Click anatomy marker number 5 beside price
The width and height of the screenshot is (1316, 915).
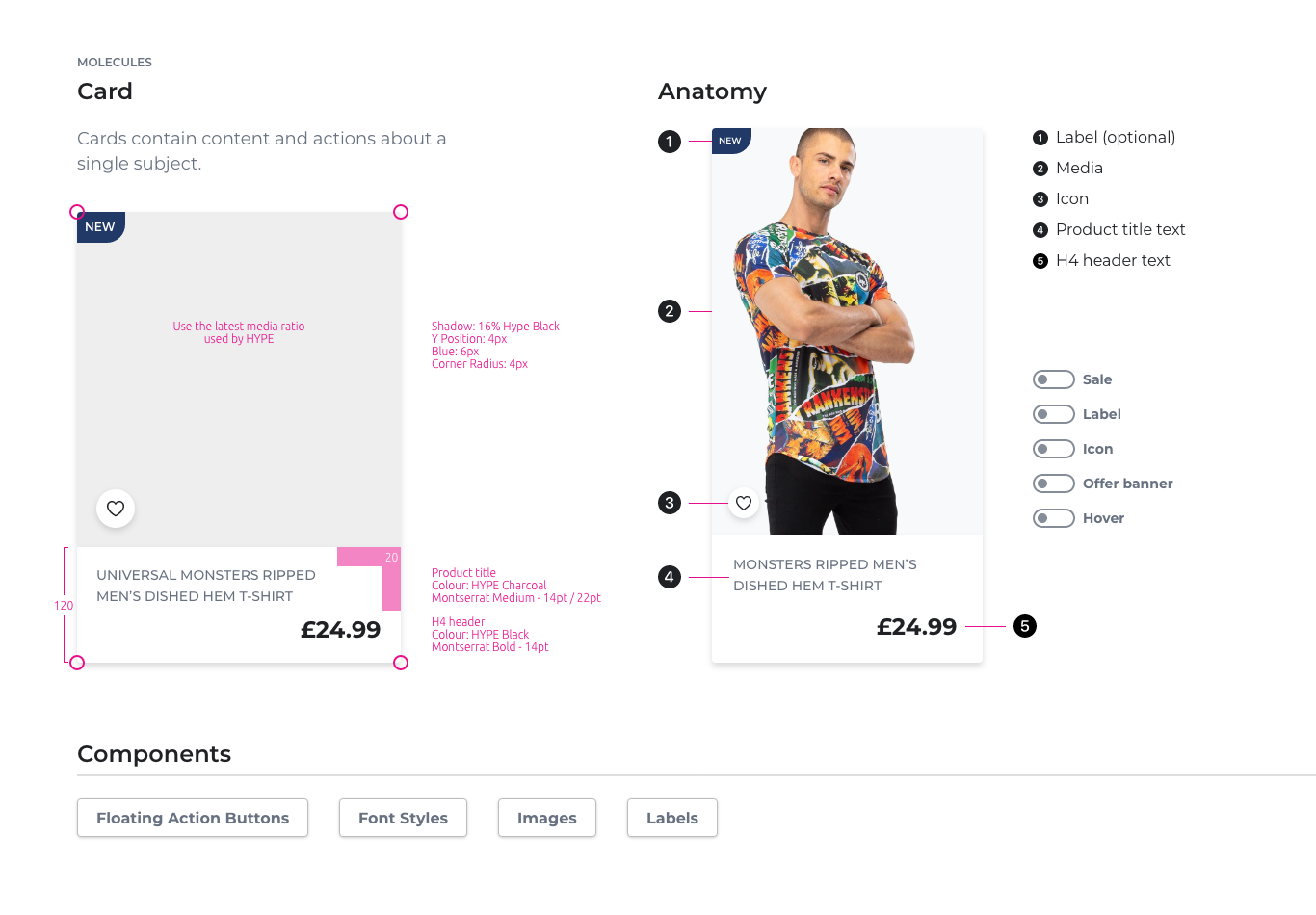point(1025,626)
